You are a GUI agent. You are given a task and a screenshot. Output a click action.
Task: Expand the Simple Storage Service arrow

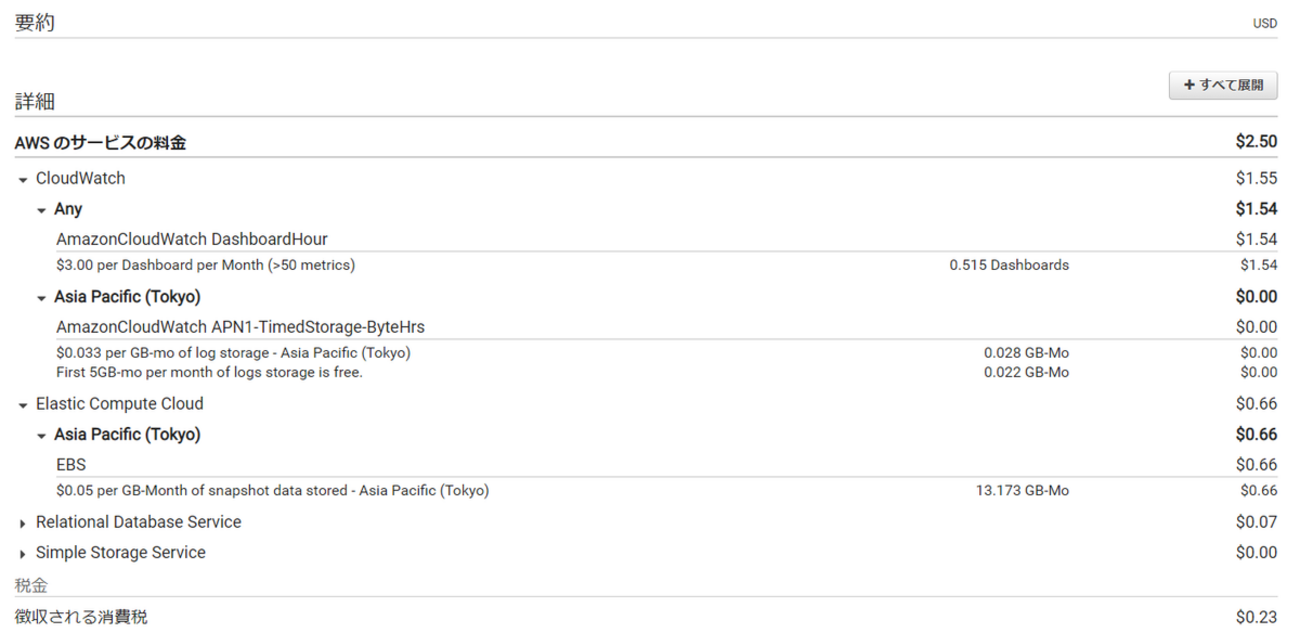pyautogui.click(x=23, y=554)
